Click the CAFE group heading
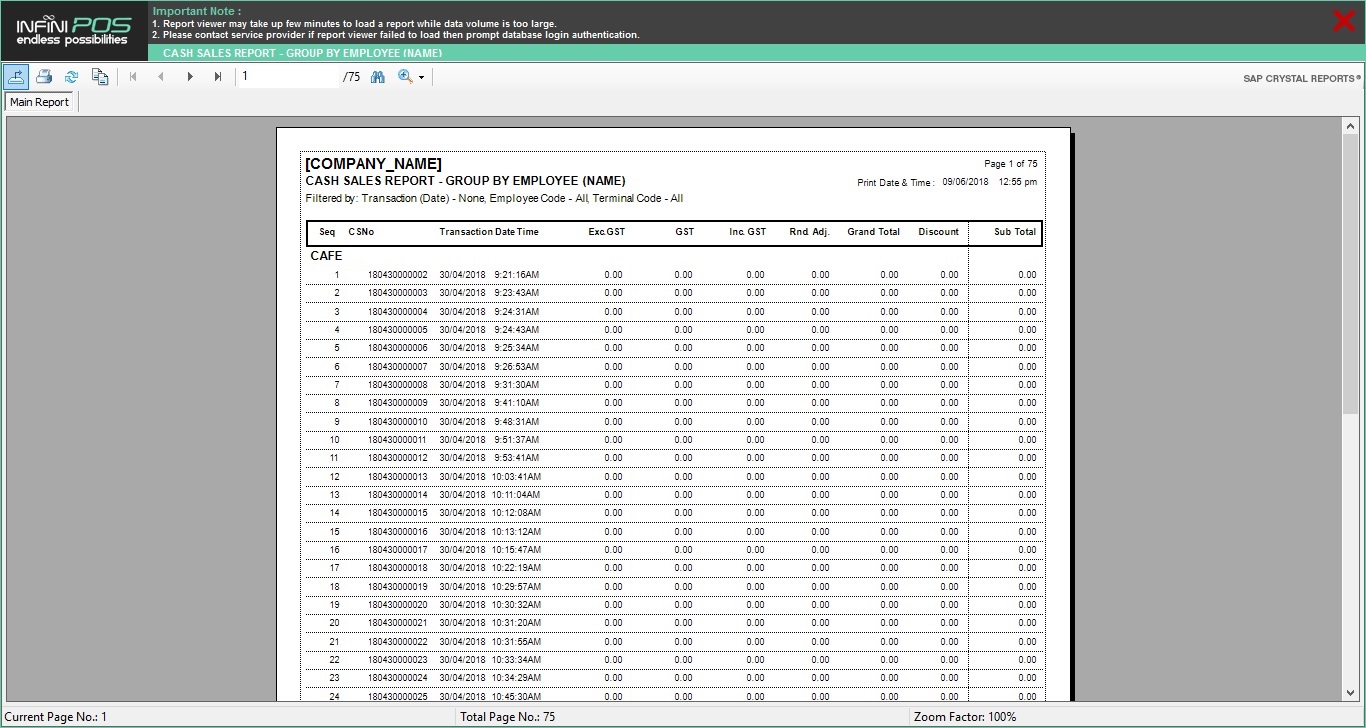Image resolution: width=1366 pixels, height=728 pixels. point(326,256)
